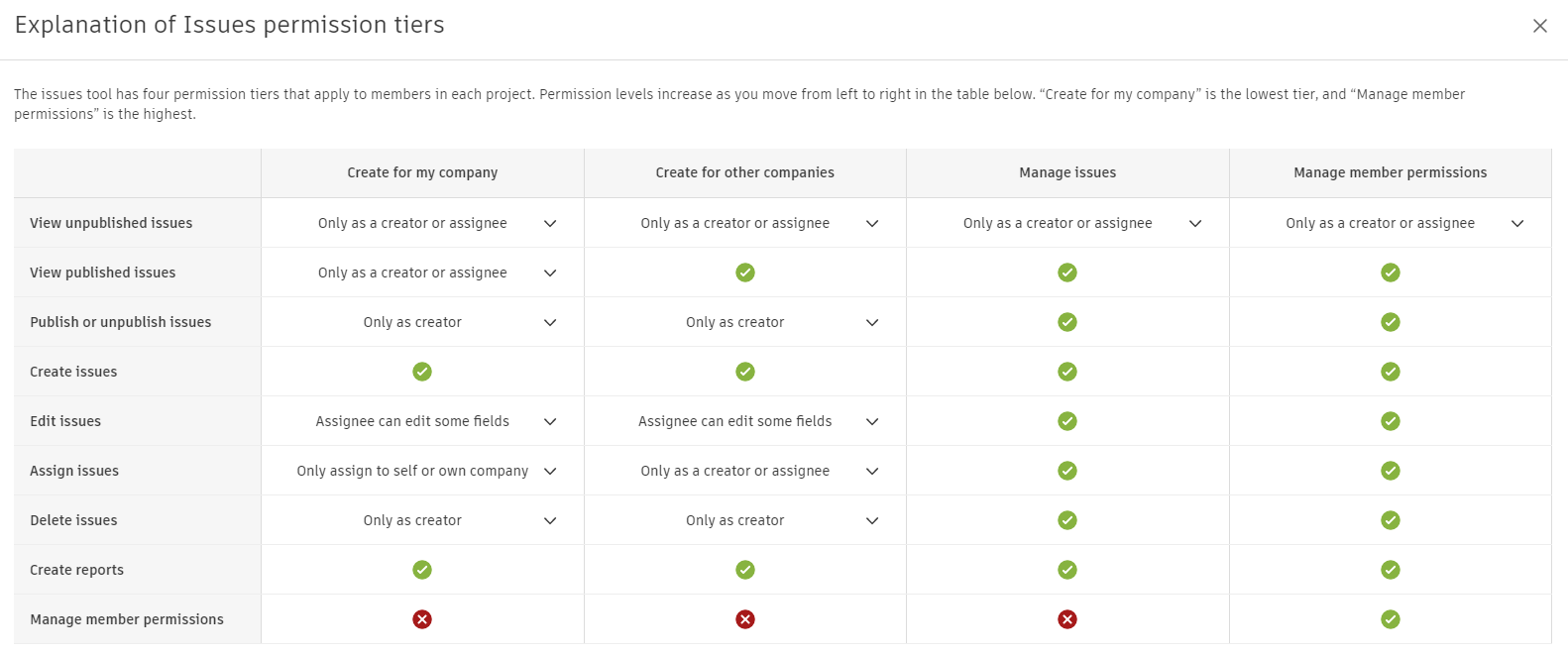Click red X under Create for other companies

(x=745, y=619)
